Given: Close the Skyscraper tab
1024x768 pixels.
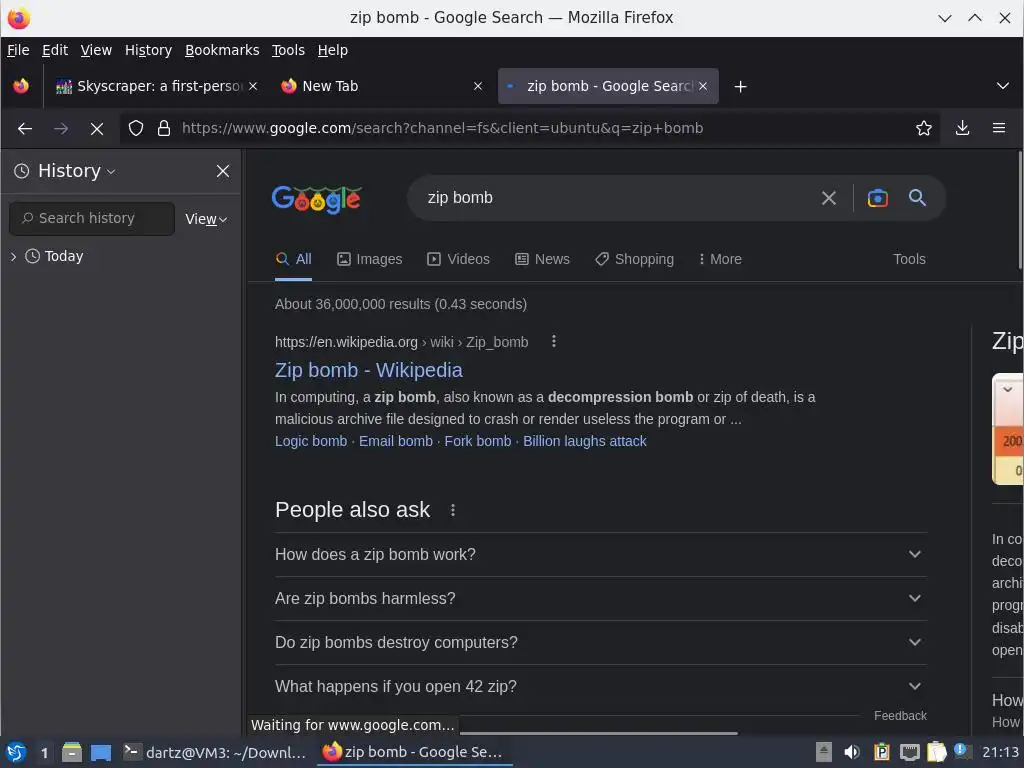Looking at the screenshot, I should click(x=253, y=86).
